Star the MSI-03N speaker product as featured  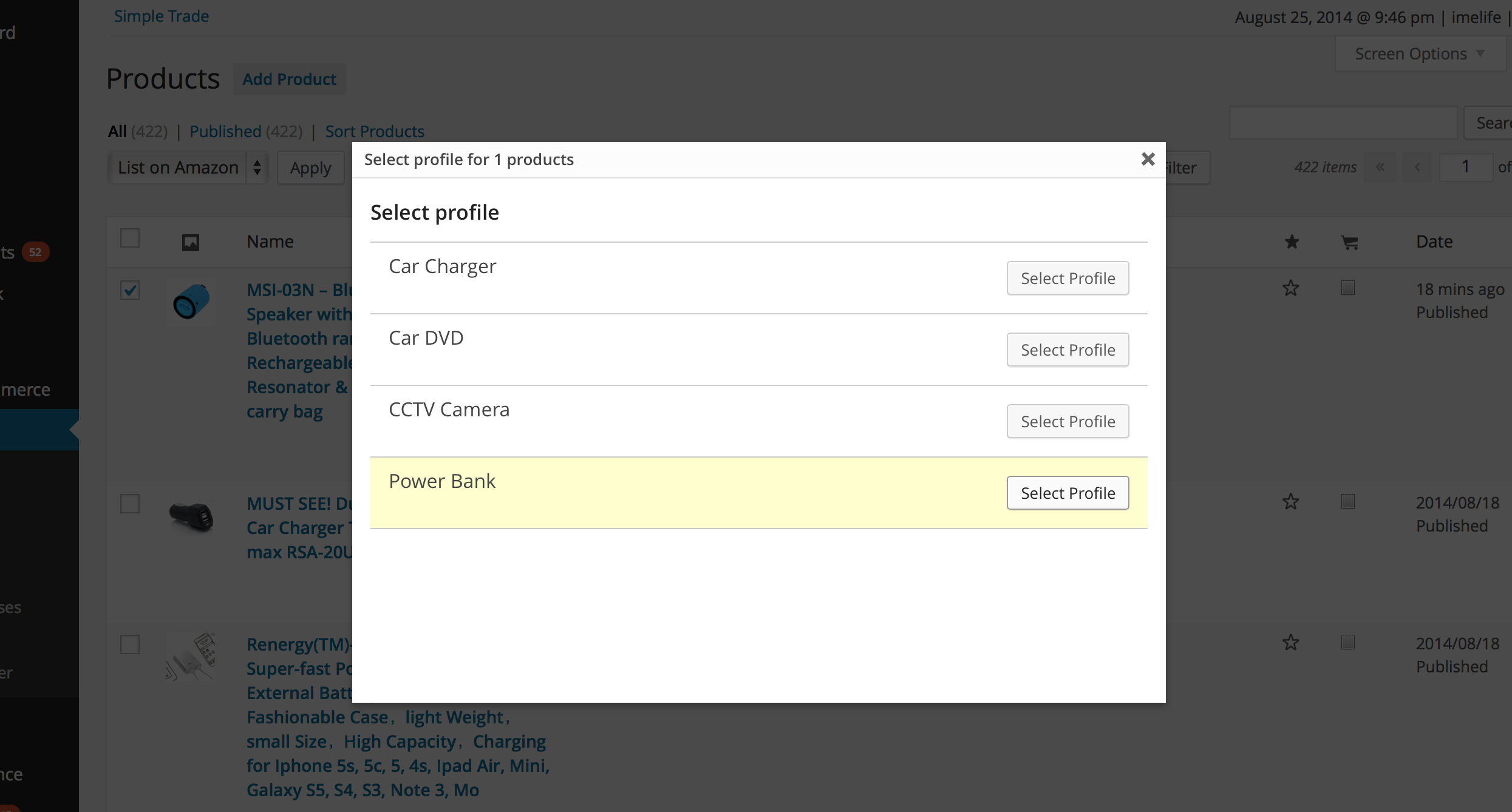(1290, 288)
